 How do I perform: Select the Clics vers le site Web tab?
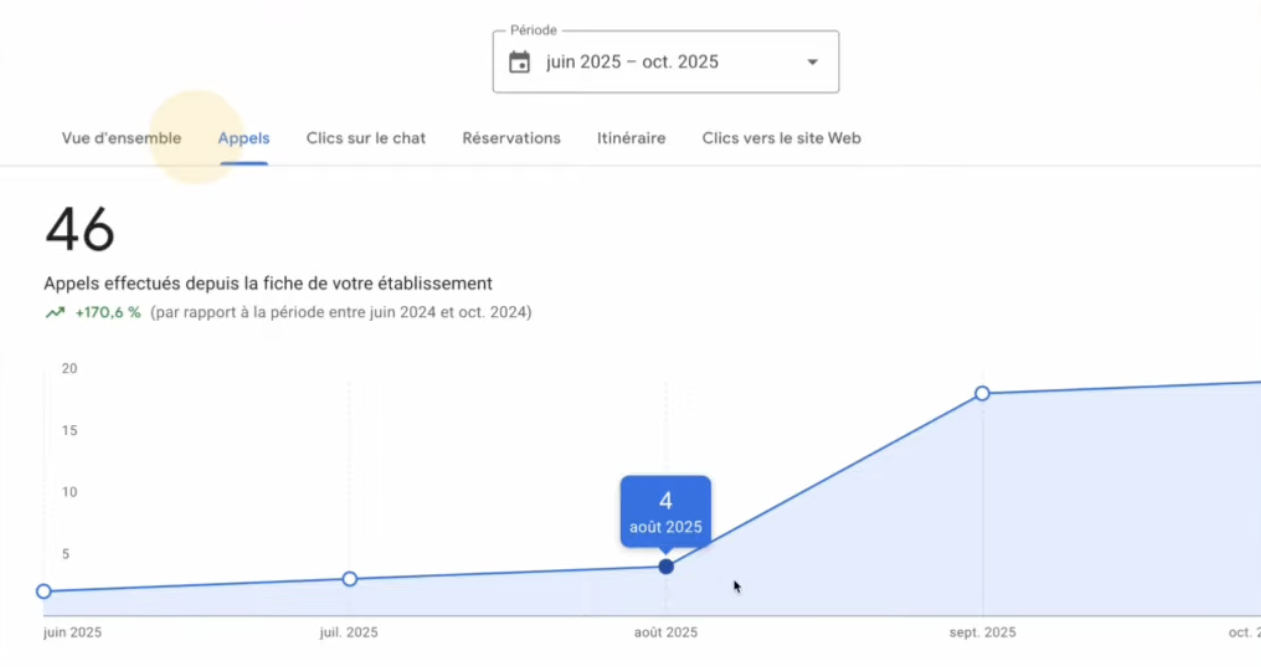click(x=781, y=138)
